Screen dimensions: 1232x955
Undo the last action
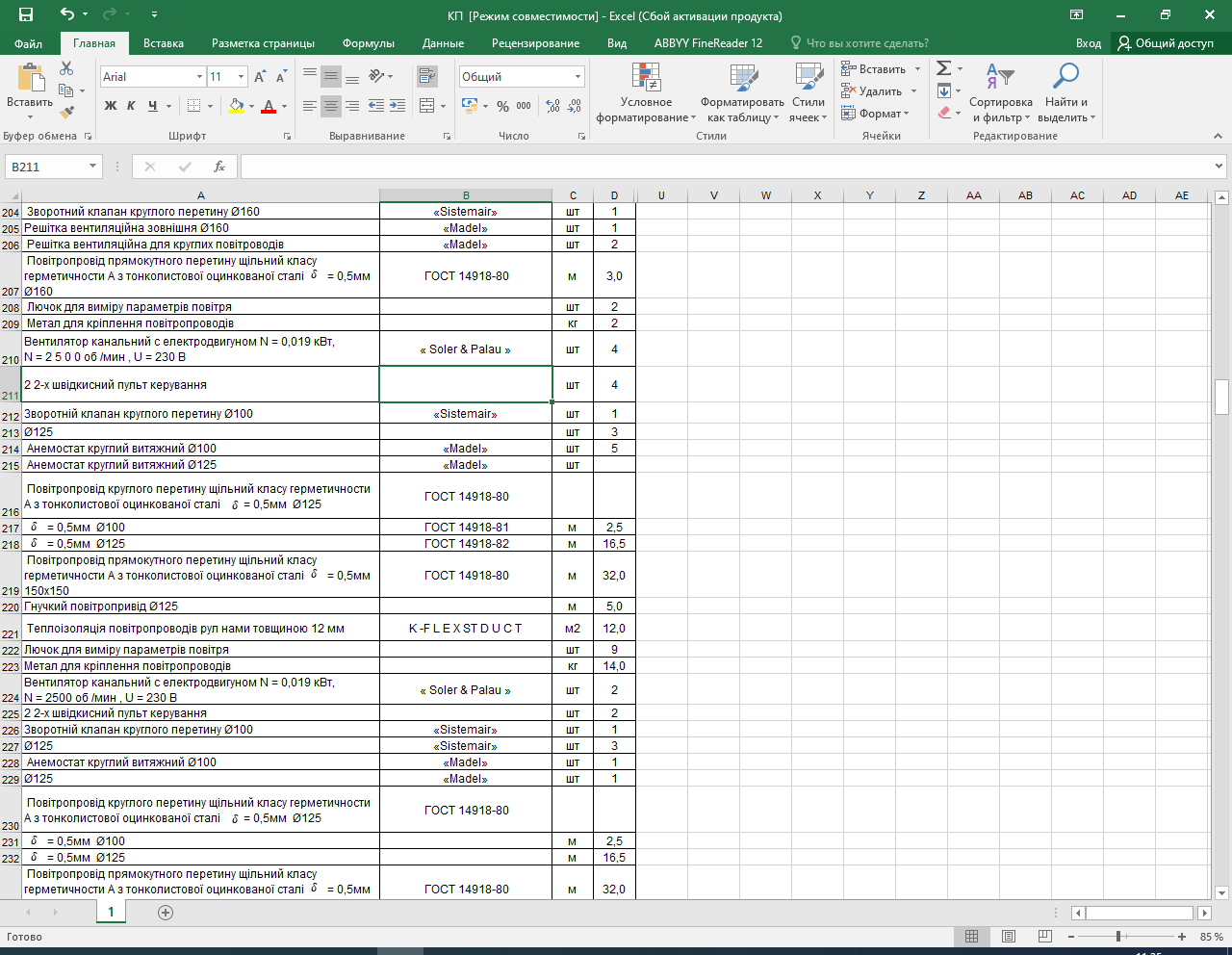pyautogui.click(x=66, y=14)
